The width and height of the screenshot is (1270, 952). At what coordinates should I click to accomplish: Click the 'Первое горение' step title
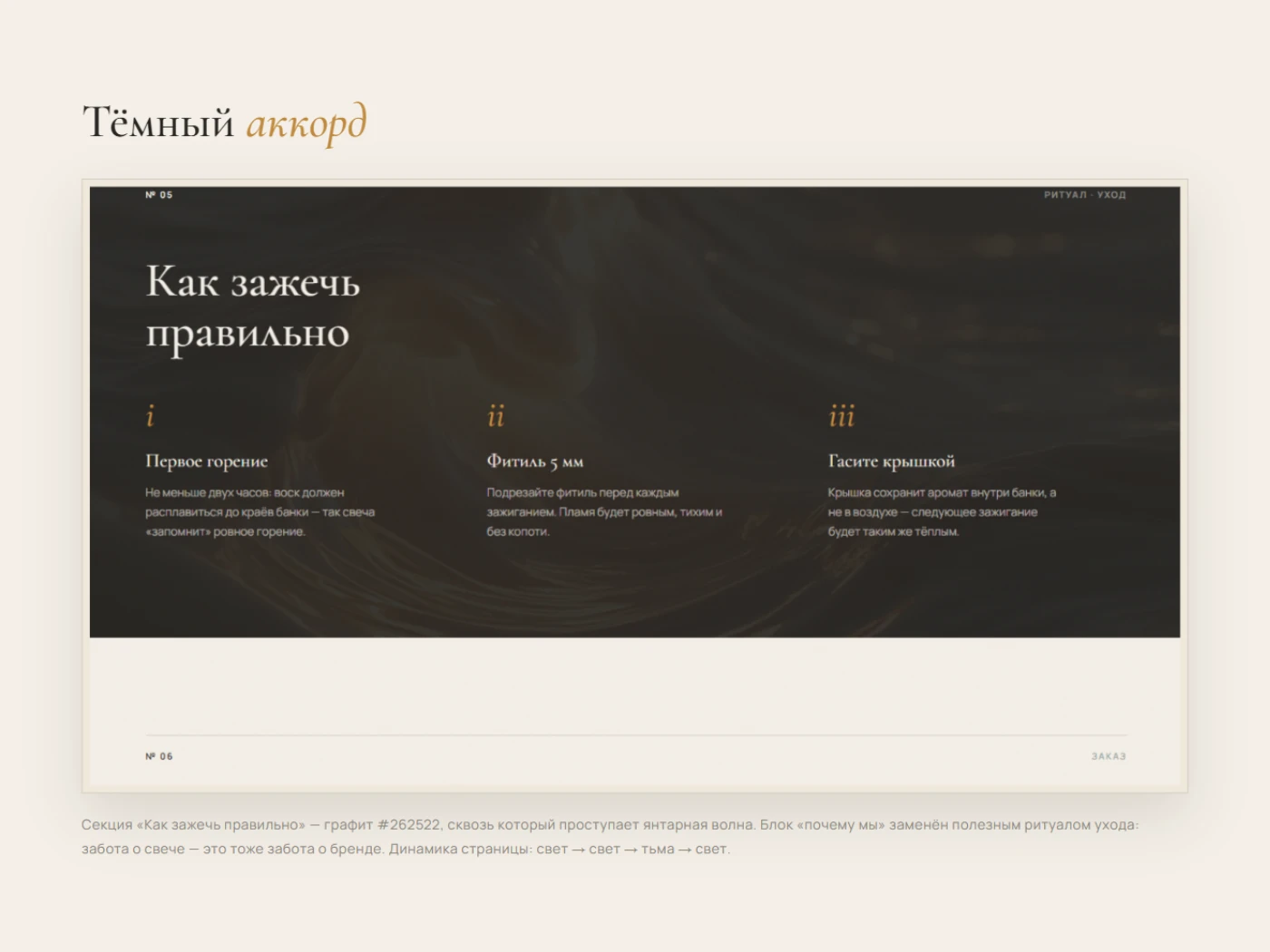point(207,461)
